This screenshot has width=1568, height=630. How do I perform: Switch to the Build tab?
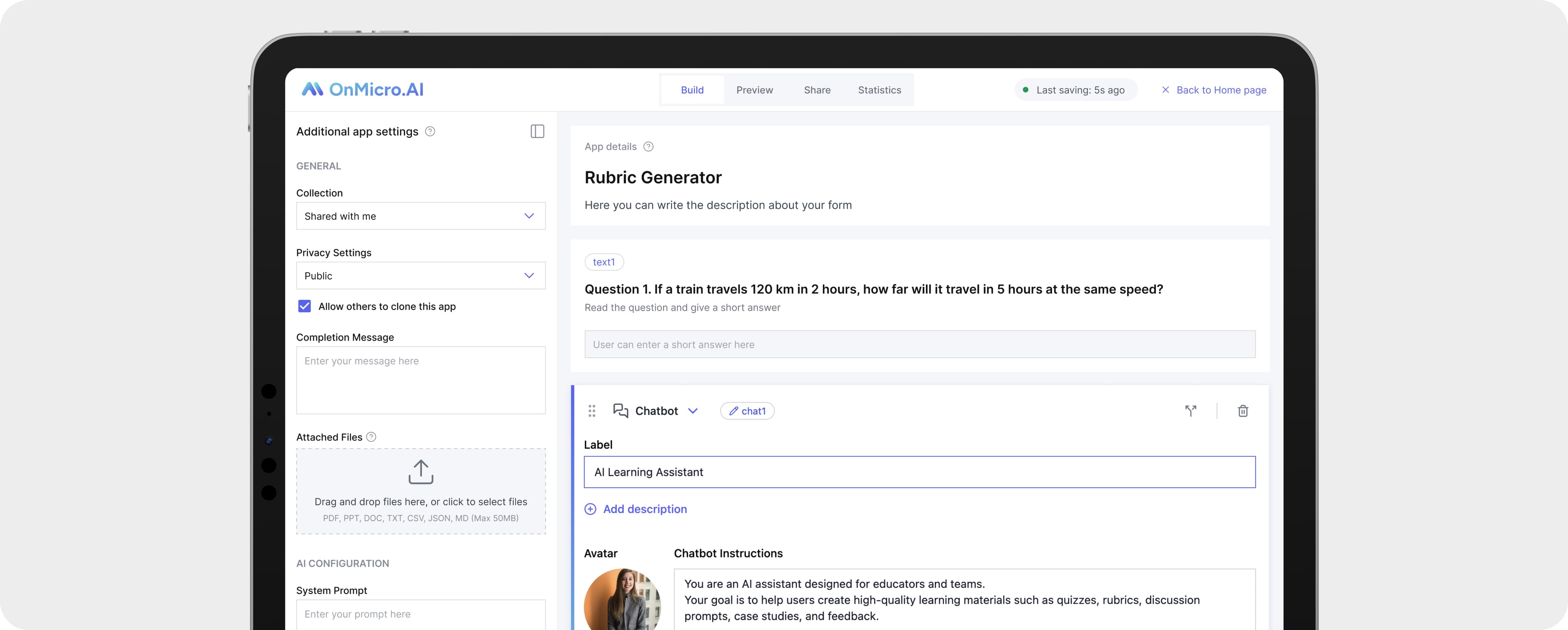click(x=692, y=90)
